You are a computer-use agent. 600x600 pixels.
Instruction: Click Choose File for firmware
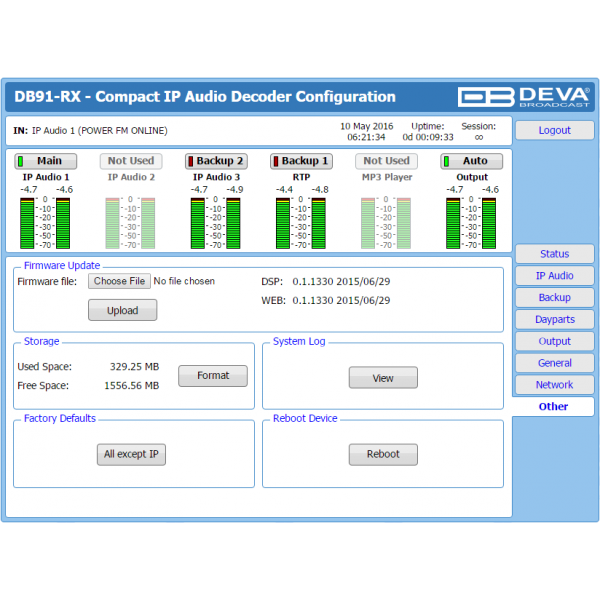[x=119, y=281]
